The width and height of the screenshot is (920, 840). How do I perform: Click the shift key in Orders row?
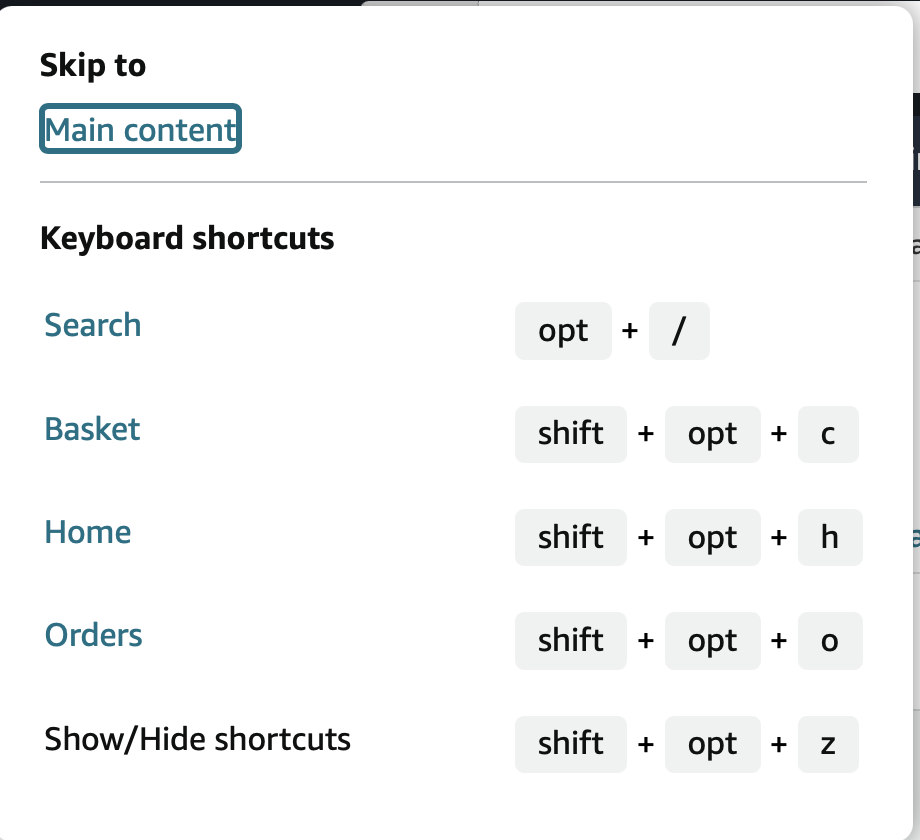(x=571, y=641)
